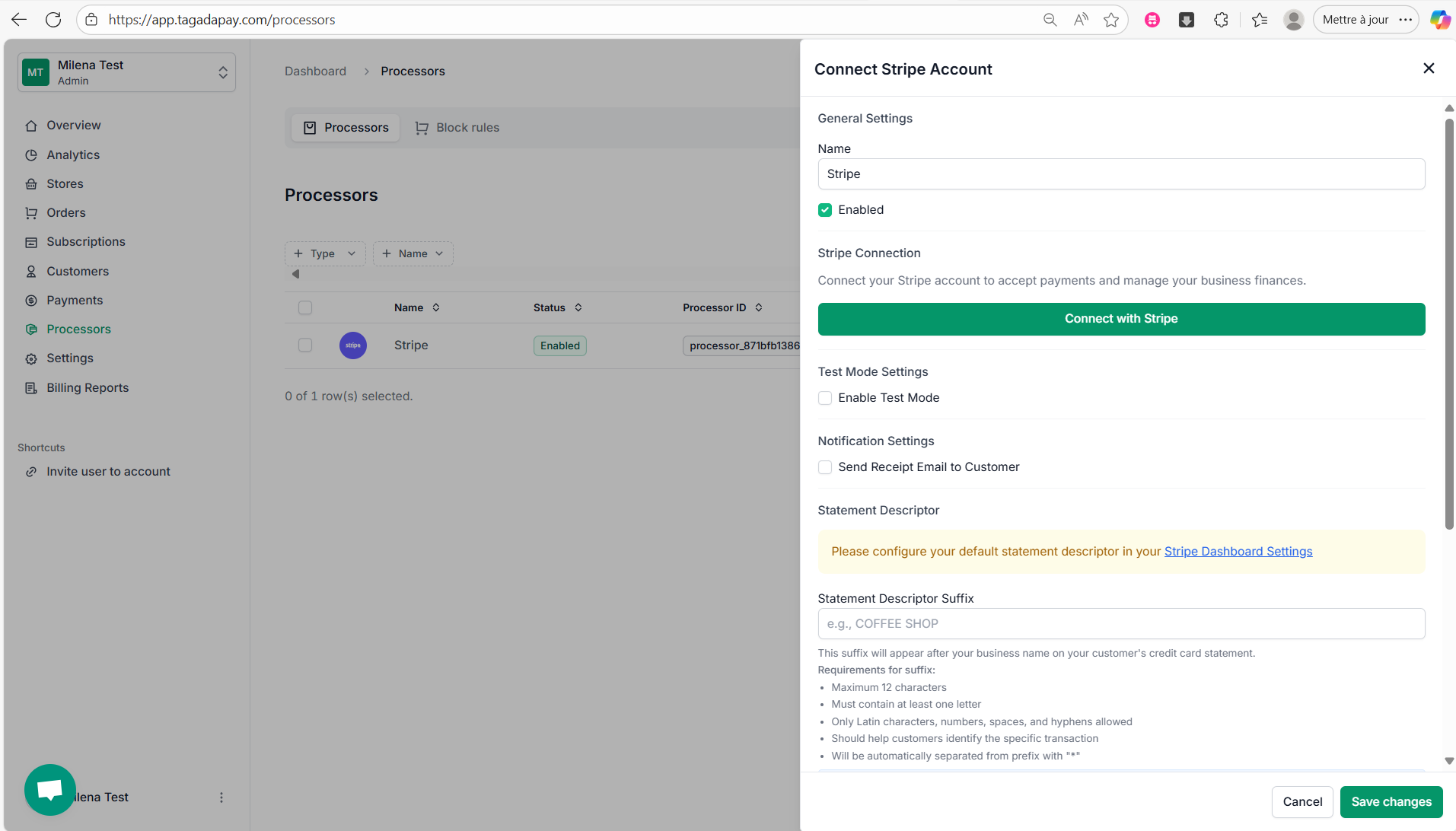This screenshot has width=1456, height=831.
Task: Open the chat support bubble
Action: coord(50,790)
